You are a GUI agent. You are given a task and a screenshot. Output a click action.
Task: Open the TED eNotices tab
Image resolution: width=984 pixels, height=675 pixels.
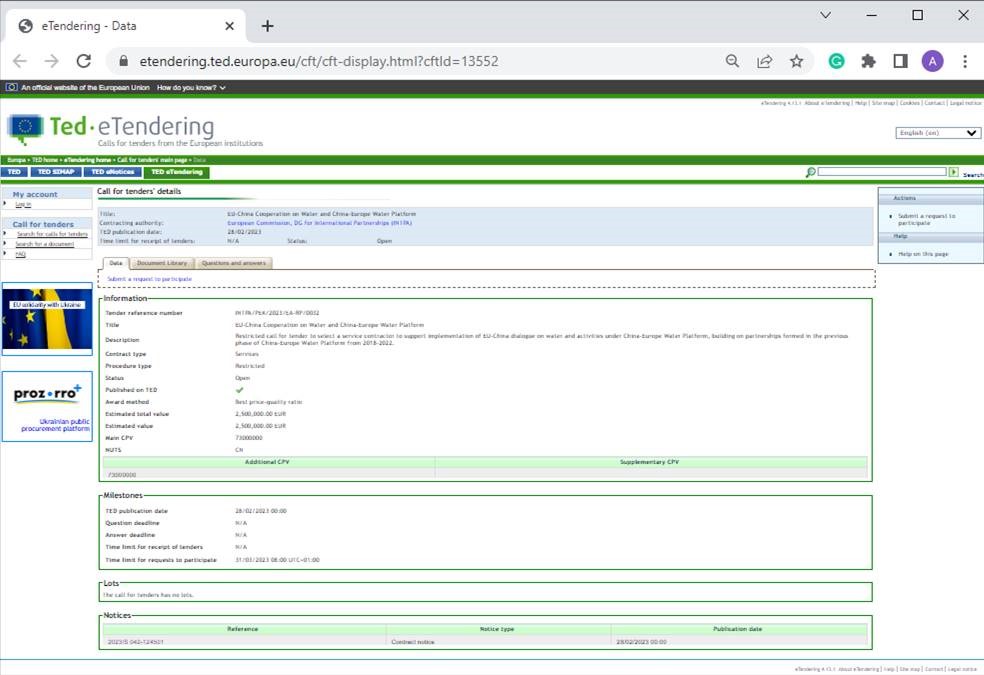coord(112,172)
